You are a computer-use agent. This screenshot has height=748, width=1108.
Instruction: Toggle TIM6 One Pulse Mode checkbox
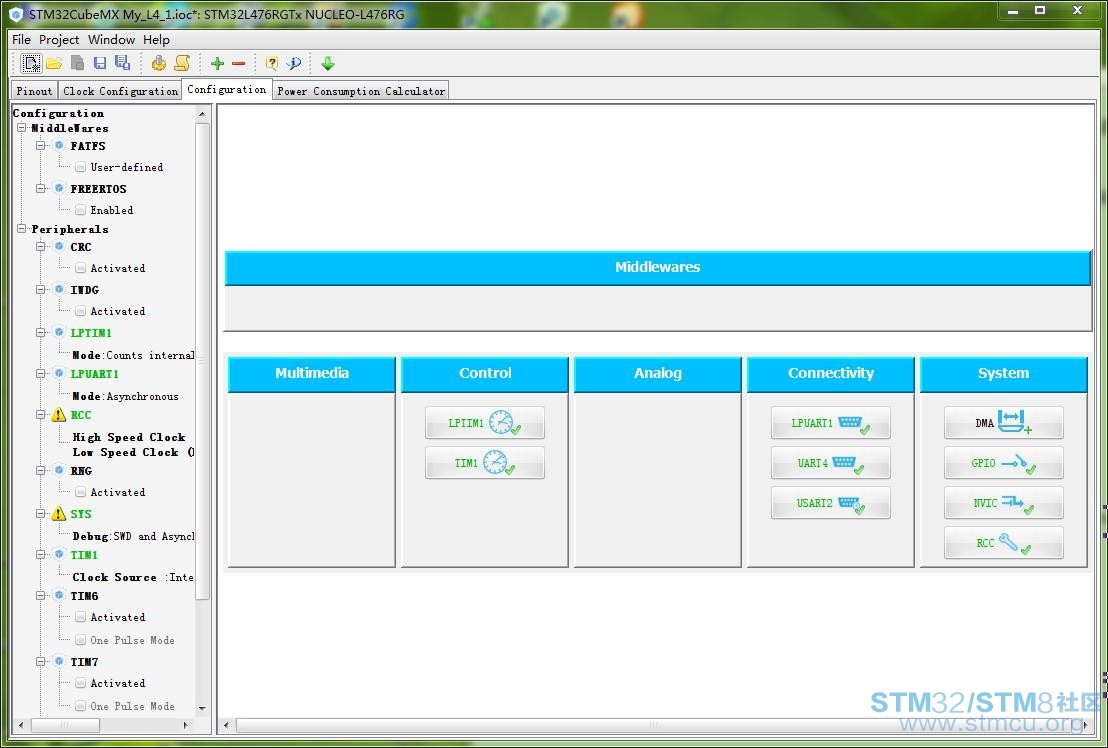[81, 640]
